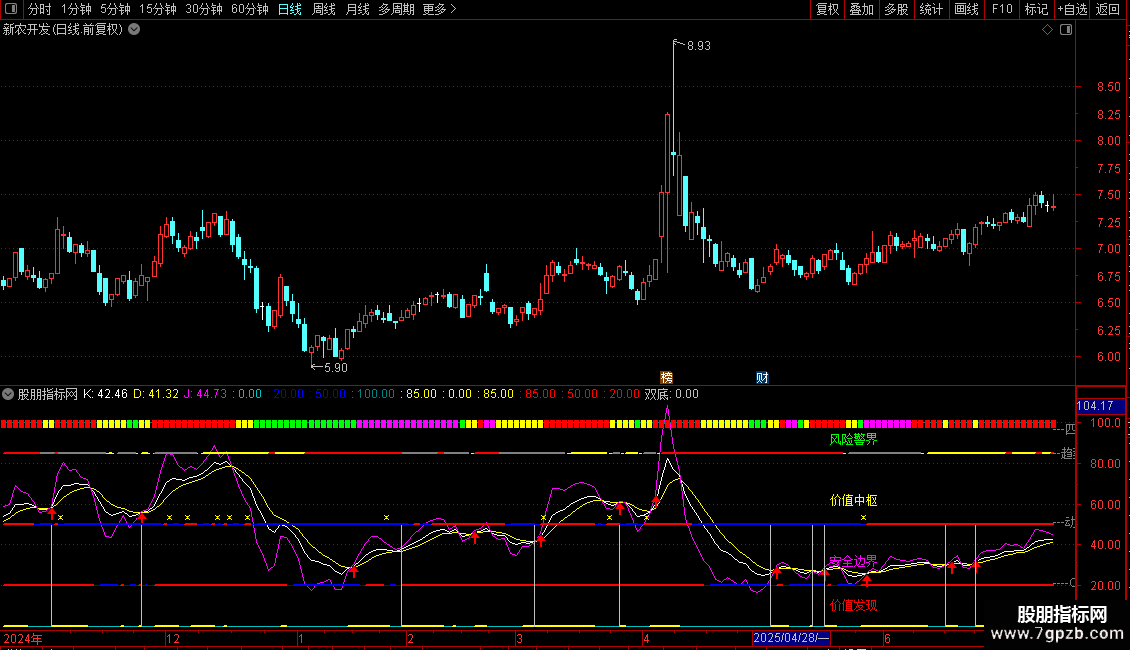This screenshot has width=1130, height=650.
Task: Open the 多周期 multi-period view
Action: click(396, 9)
